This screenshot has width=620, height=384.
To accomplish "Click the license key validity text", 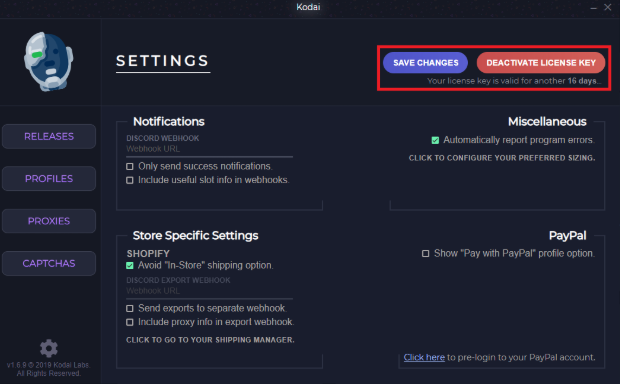I will 513,81.
